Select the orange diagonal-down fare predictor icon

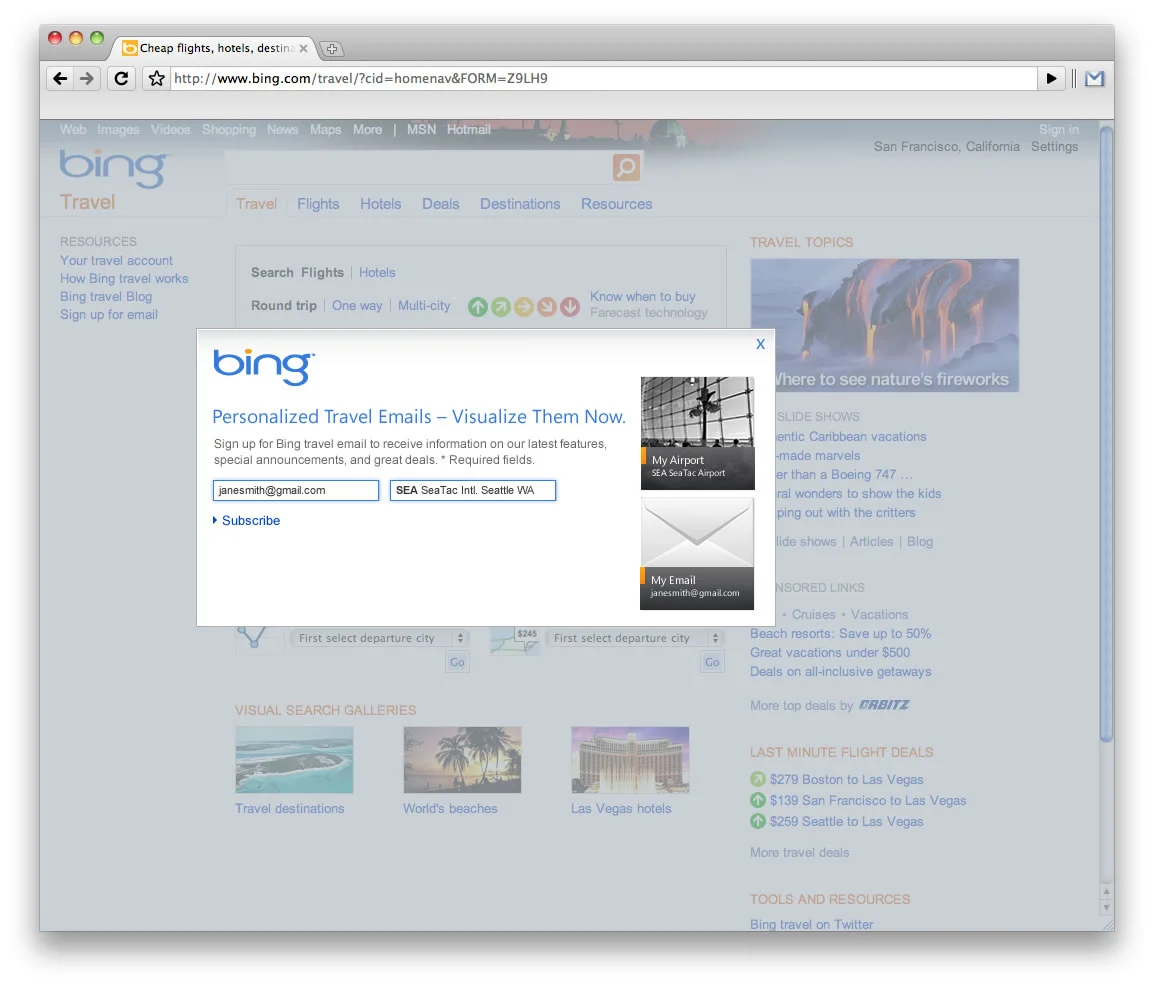pyautogui.click(x=546, y=307)
